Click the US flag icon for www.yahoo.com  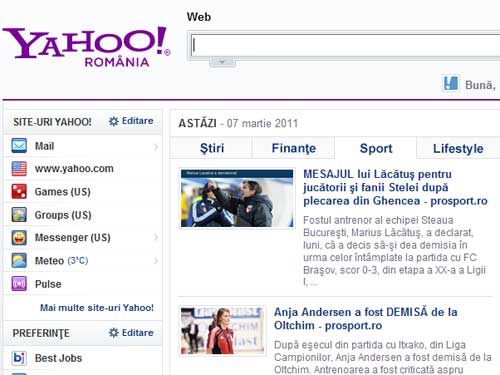pos(19,169)
